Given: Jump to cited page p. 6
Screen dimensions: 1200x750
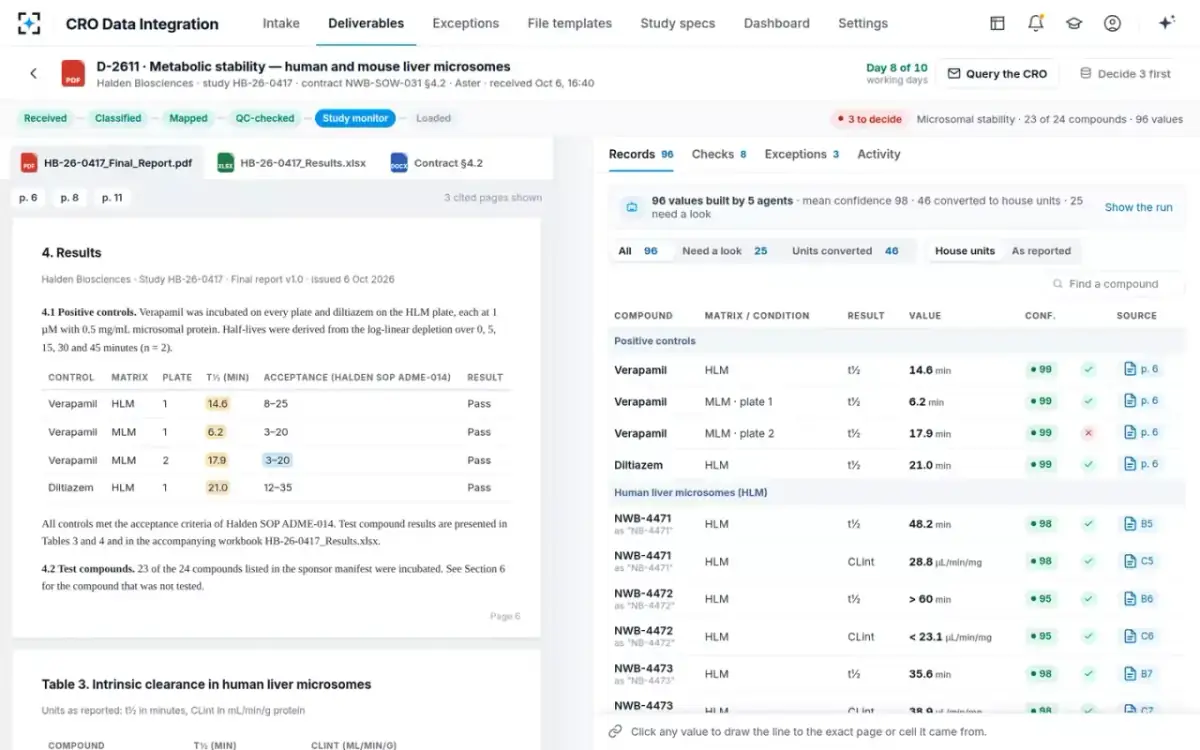Looking at the screenshot, I should (28, 198).
